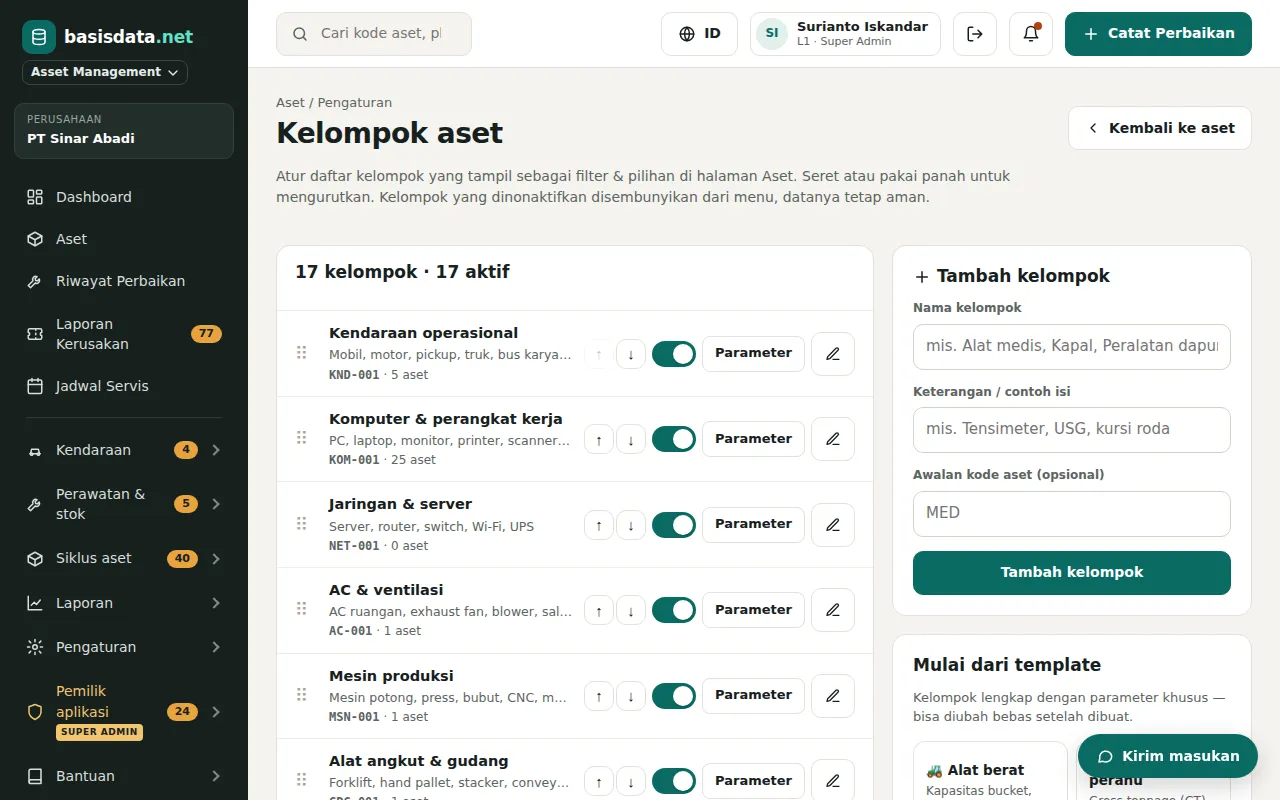The height and width of the screenshot is (800, 1280).
Task: Click the logout icon in the header
Action: point(975,34)
